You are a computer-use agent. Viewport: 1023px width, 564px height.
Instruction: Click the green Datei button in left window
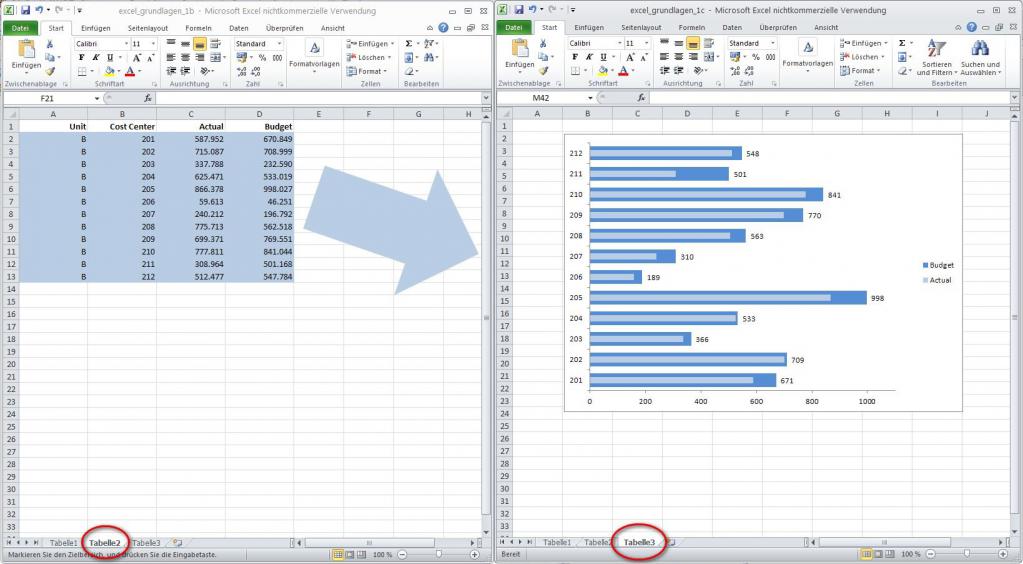[19, 27]
